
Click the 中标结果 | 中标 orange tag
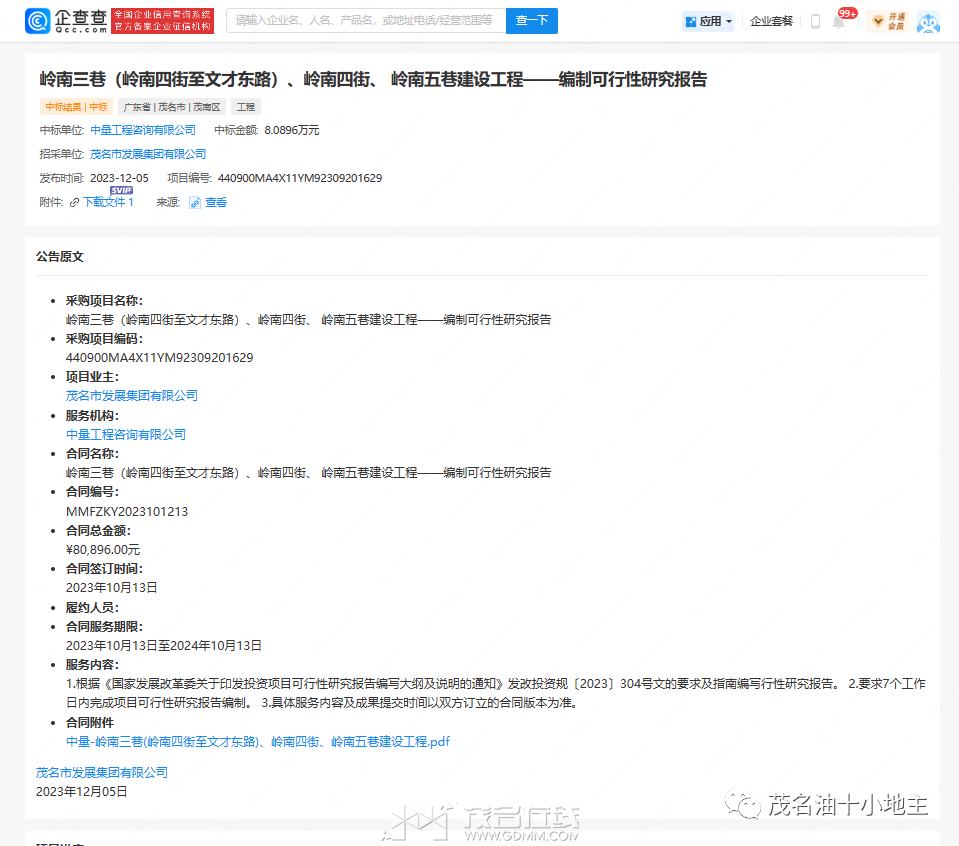click(76, 107)
